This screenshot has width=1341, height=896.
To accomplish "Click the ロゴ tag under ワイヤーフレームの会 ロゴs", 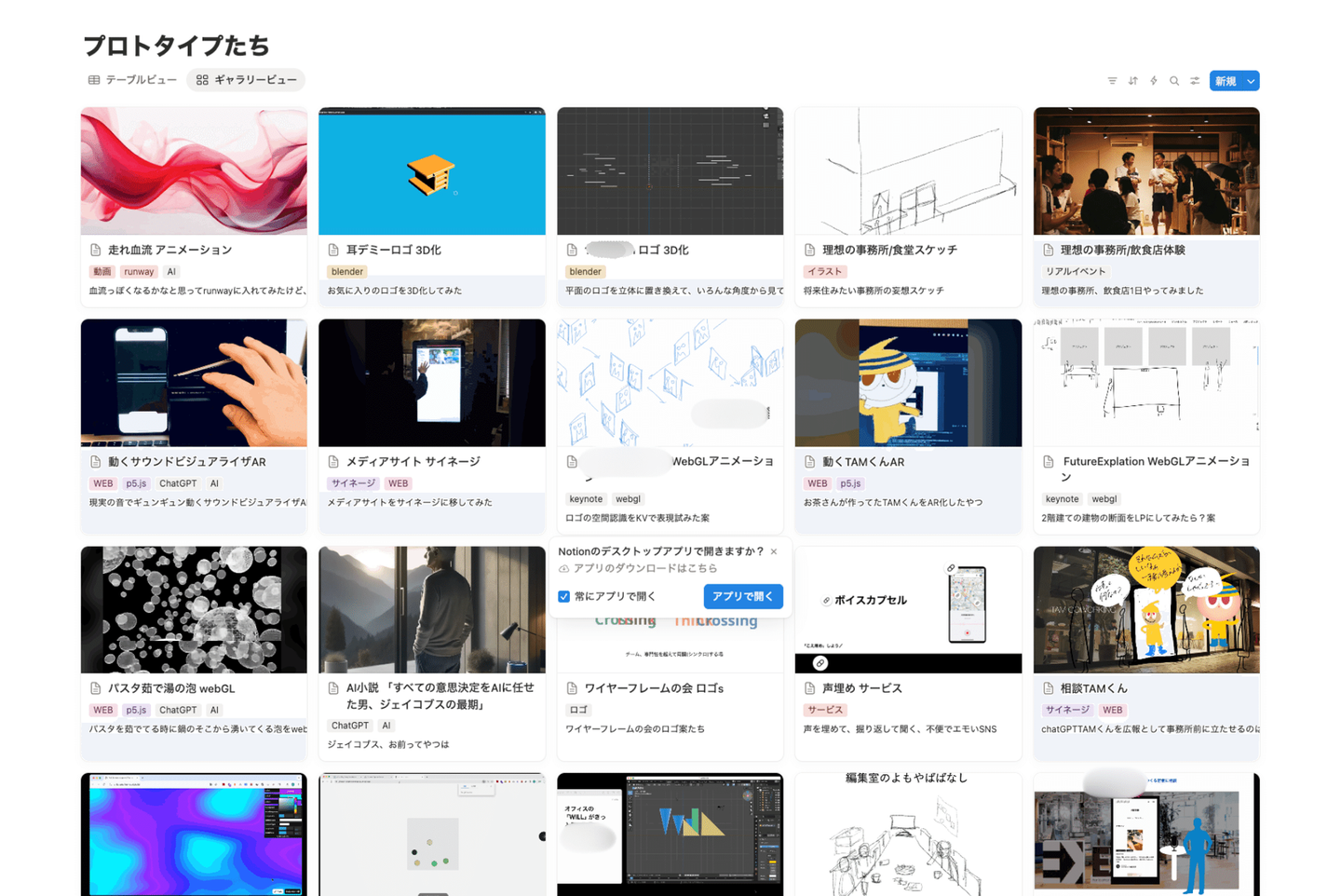I will coord(578,710).
